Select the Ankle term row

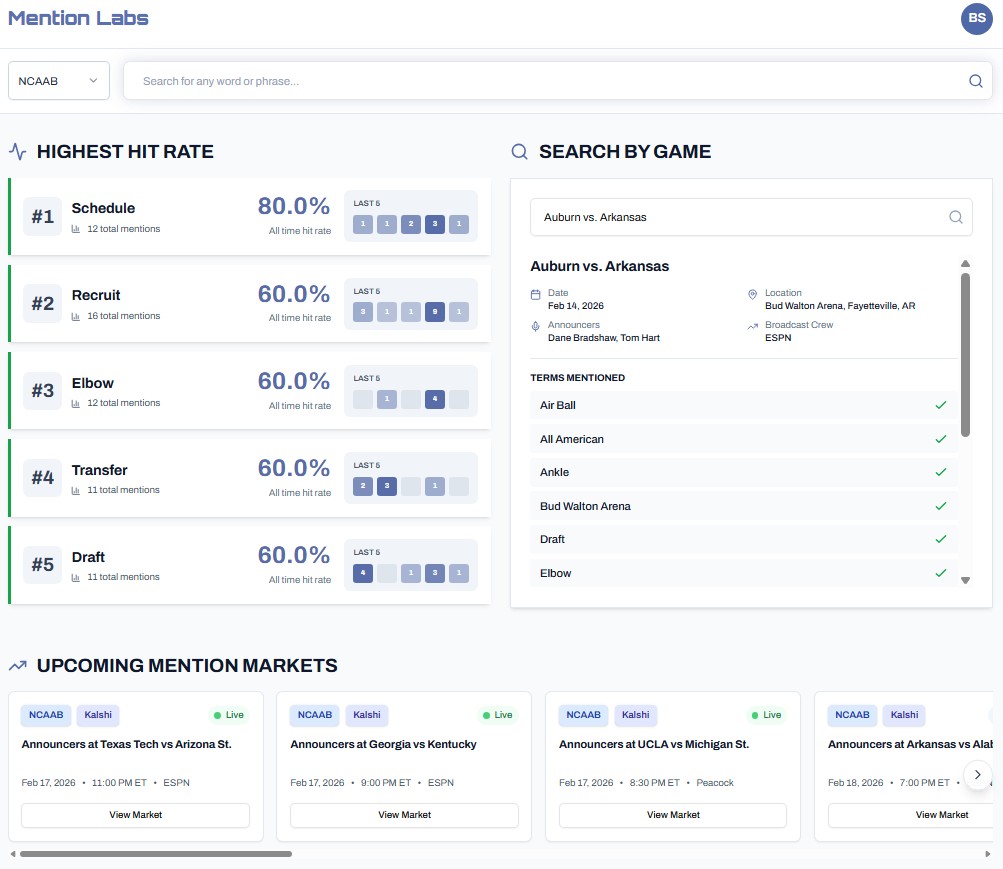743,473
